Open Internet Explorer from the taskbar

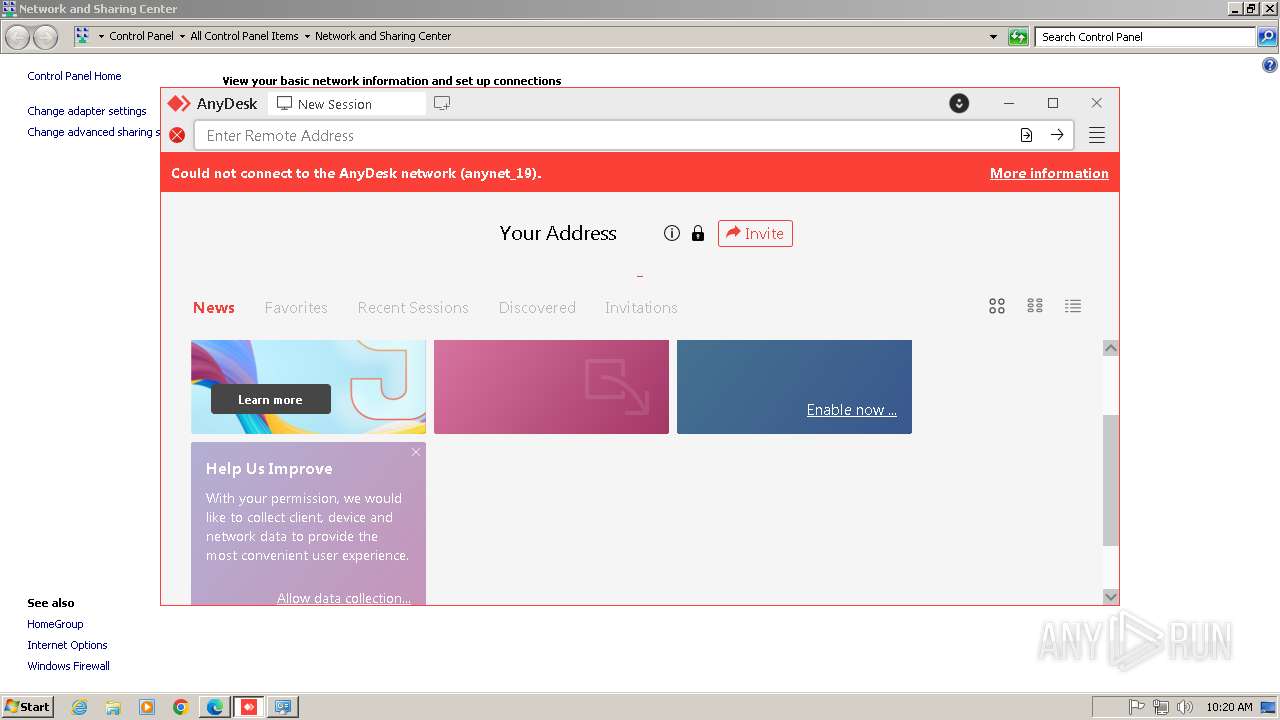coord(79,707)
